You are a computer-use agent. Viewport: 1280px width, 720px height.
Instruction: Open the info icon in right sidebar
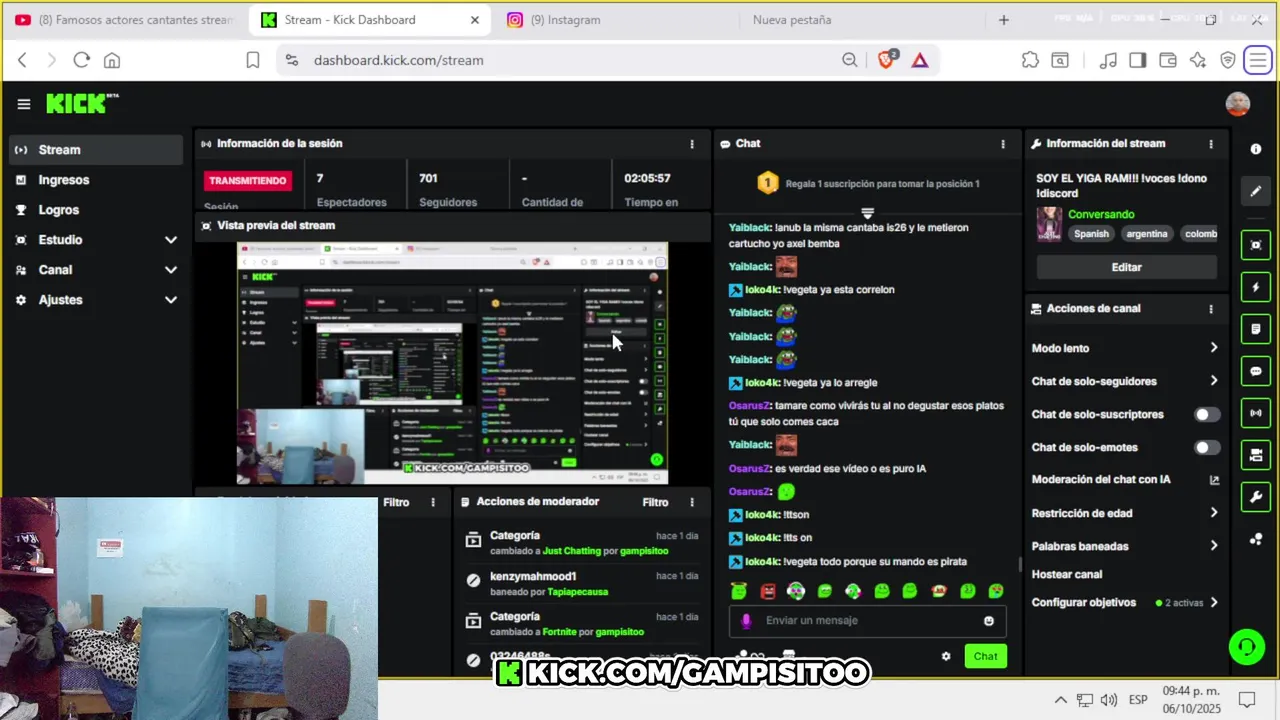pyautogui.click(x=1256, y=149)
